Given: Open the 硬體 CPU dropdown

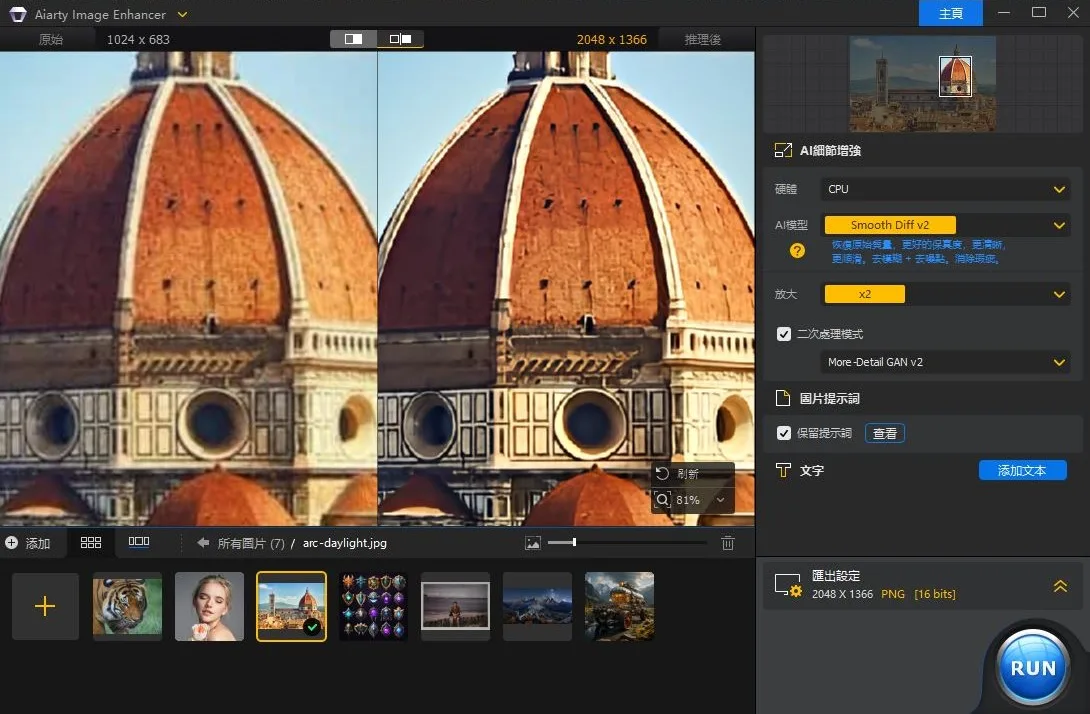Looking at the screenshot, I should click(x=945, y=189).
